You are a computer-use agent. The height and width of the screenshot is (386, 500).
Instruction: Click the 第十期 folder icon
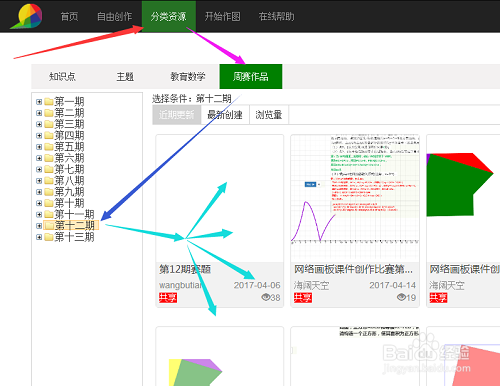tap(49, 203)
